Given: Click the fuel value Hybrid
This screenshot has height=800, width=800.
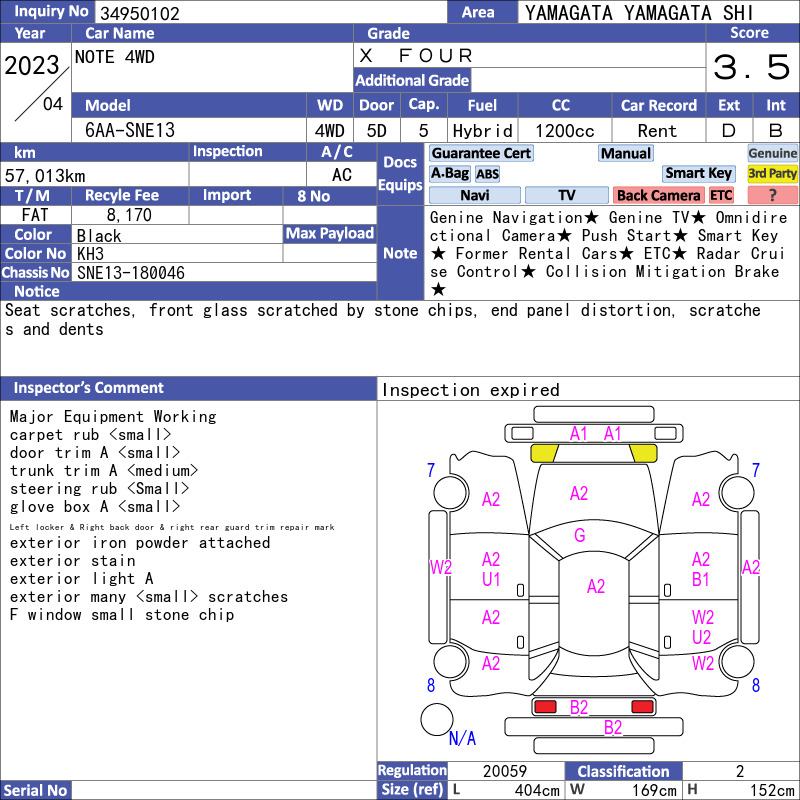Looking at the screenshot, I should point(482,131).
